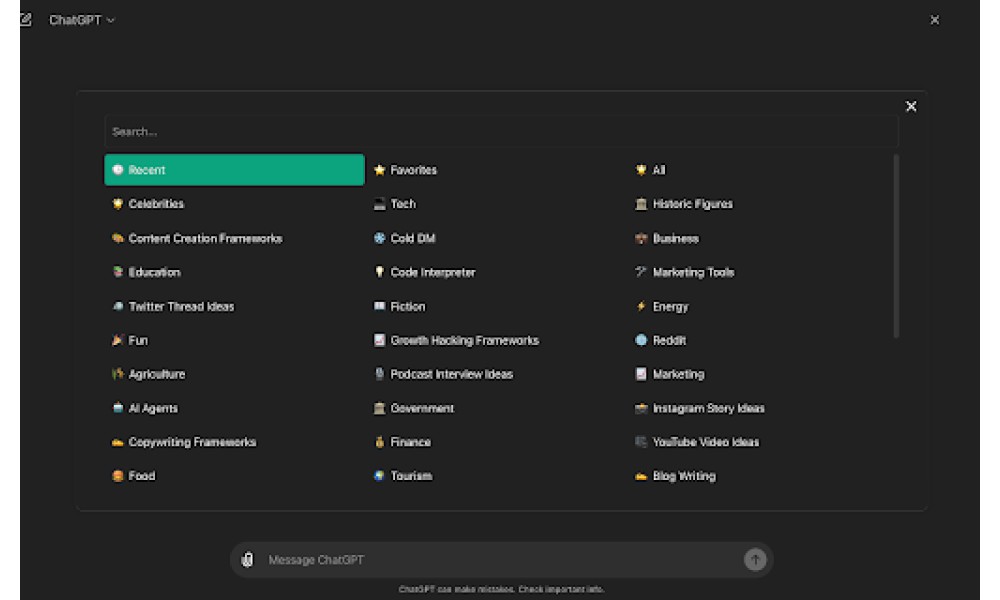The height and width of the screenshot is (600, 1000).
Task: Click the Copywriting Frameworks label
Action: coord(193,443)
